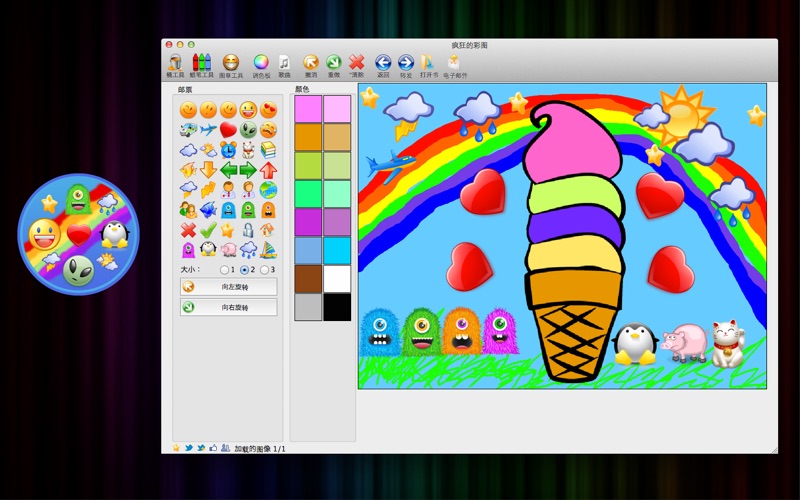Screen dimensions: 800x500
Task: Pick the dark purple color swatch
Action: pos(308,222)
